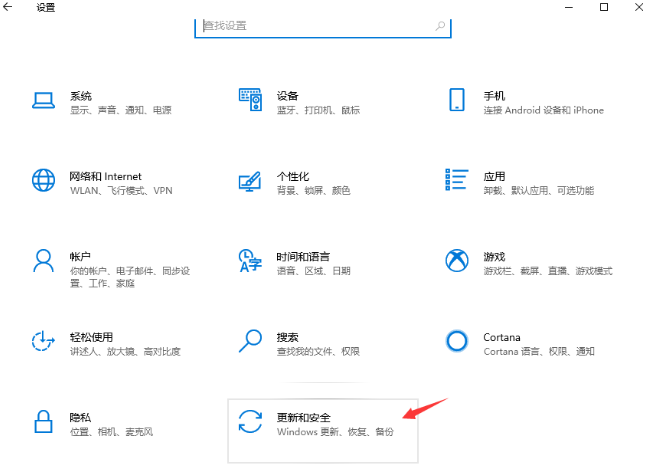The width and height of the screenshot is (647, 475).
Task: Open Cortana settings title
Action: tap(502, 337)
